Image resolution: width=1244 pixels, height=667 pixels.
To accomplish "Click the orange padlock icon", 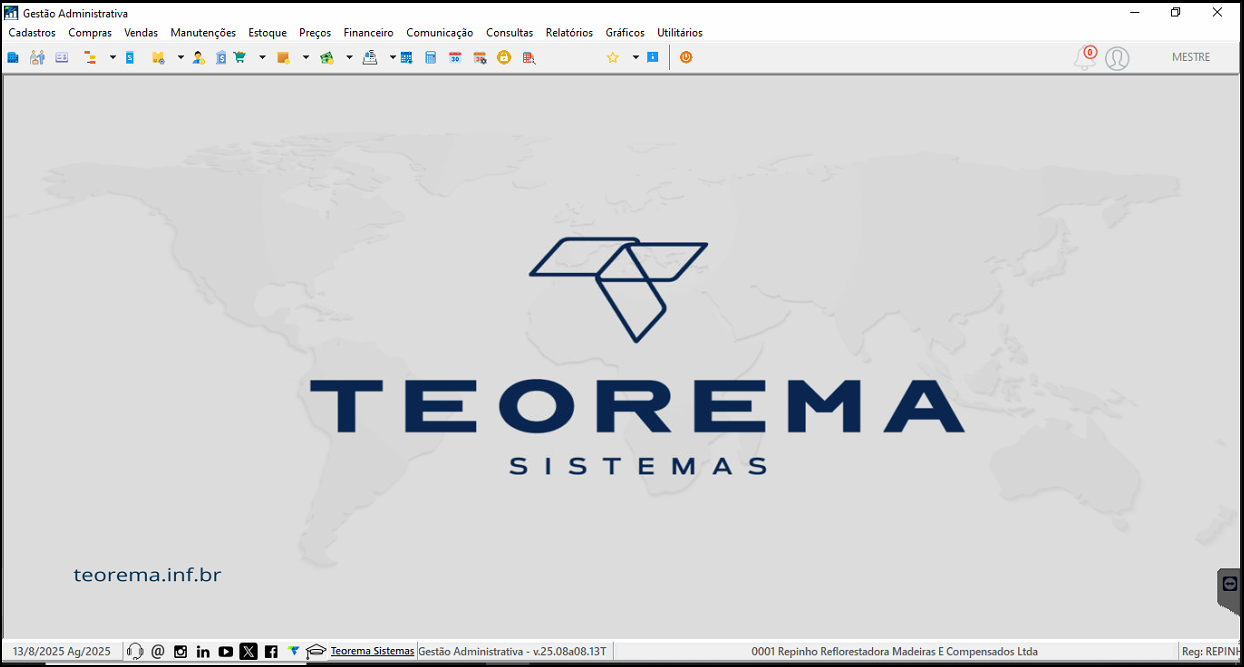I will (x=504, y=58).
